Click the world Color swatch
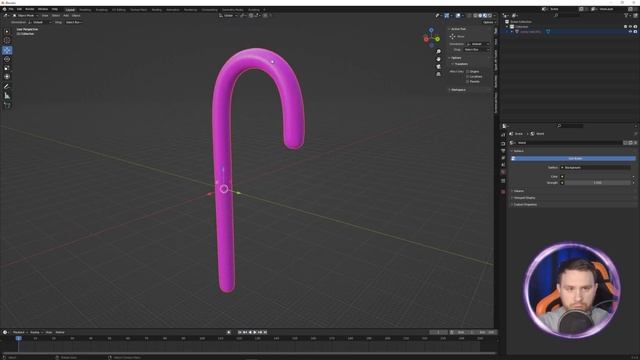This screenshot has height=360, width=640. [598, 176]
